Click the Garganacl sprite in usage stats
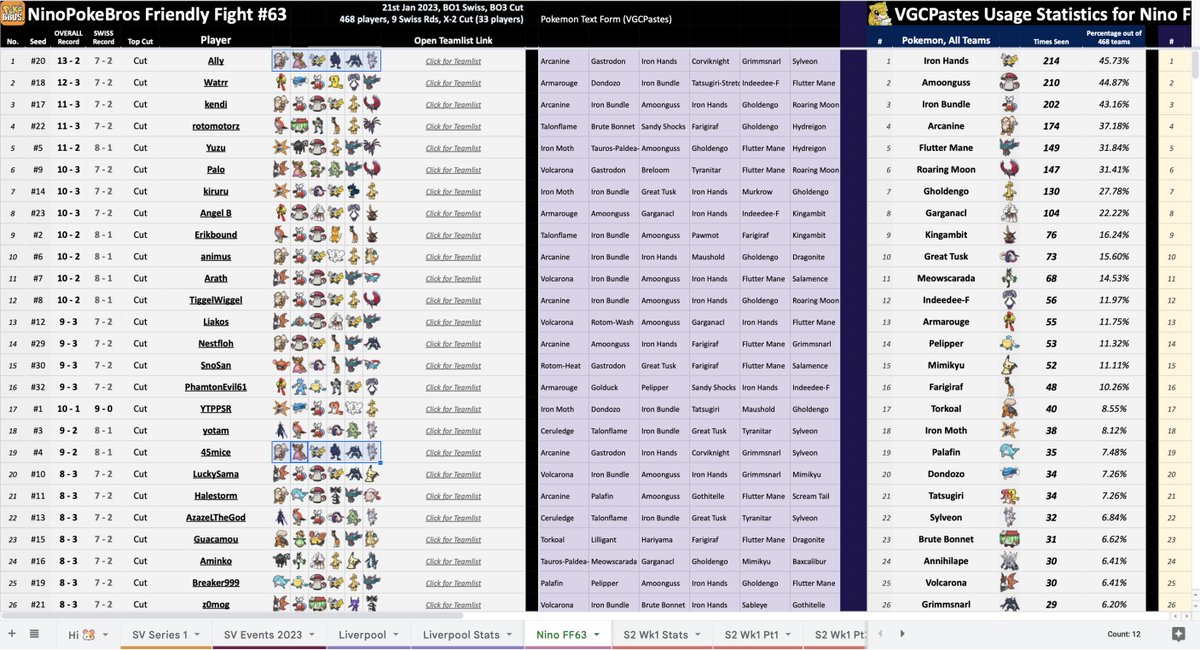Viewport: 1200px width, 650px height. [x=1010, y=213]
